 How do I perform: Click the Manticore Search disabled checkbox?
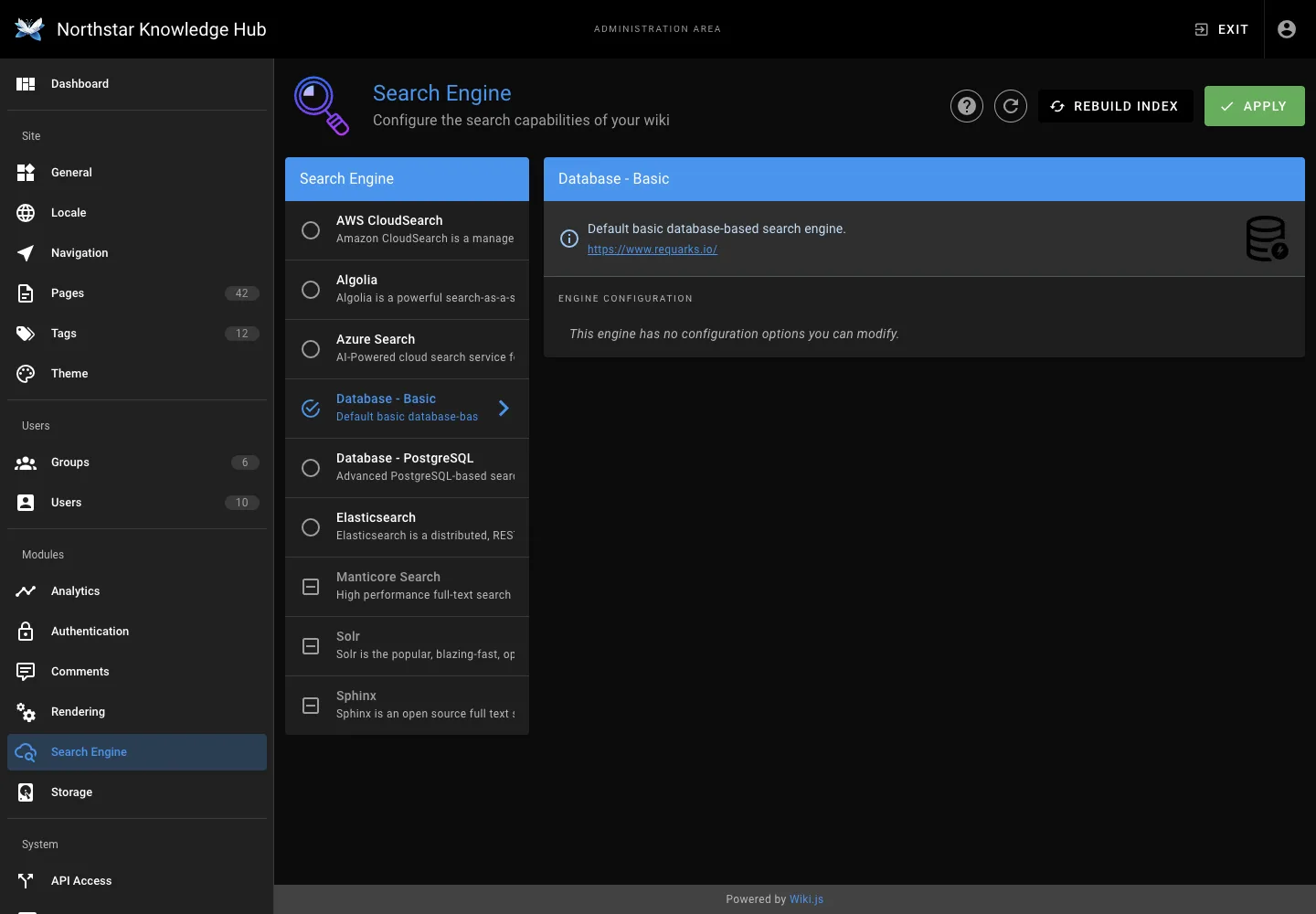point(311,587)
